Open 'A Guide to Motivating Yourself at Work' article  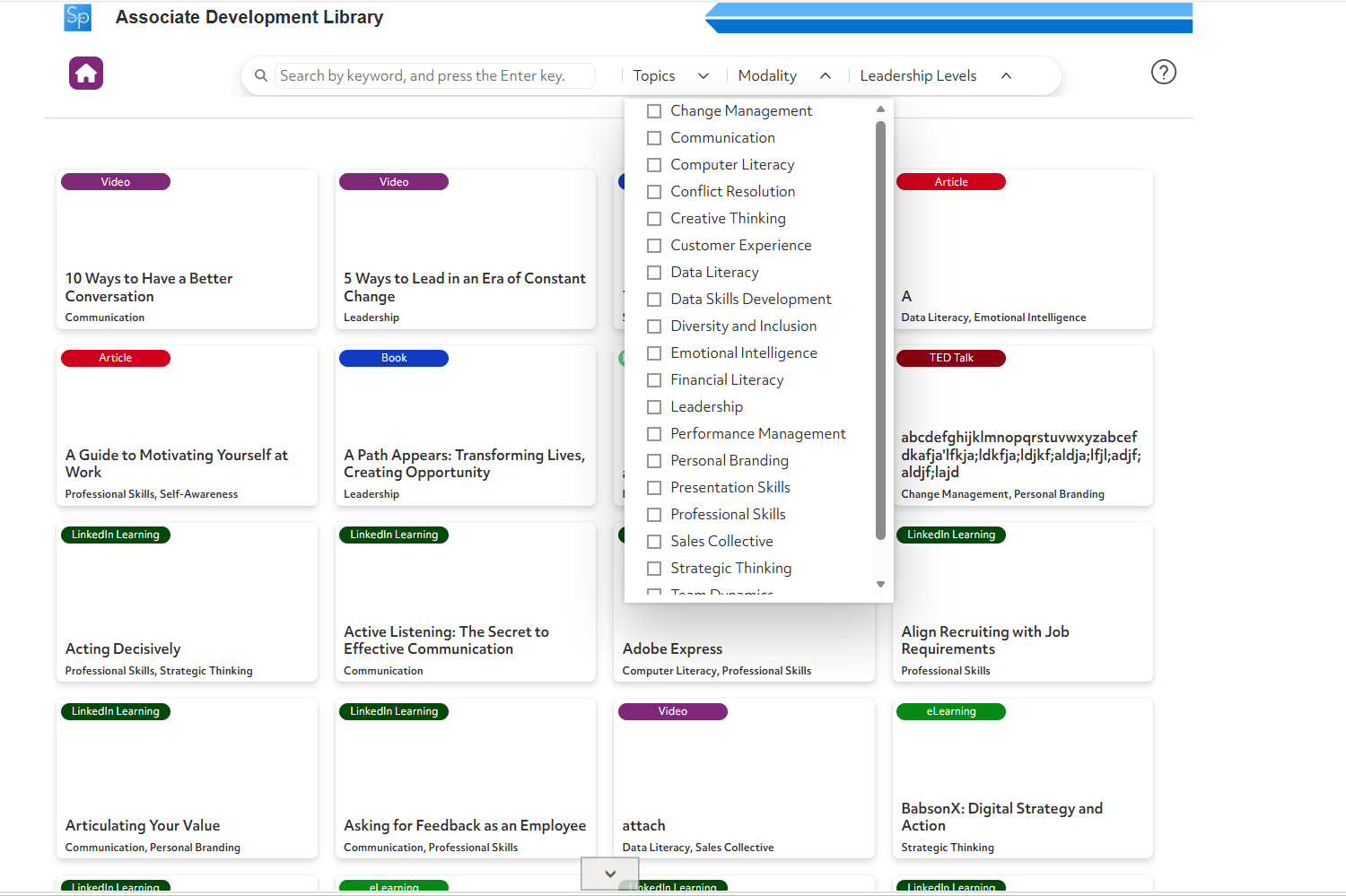(187, 426)
